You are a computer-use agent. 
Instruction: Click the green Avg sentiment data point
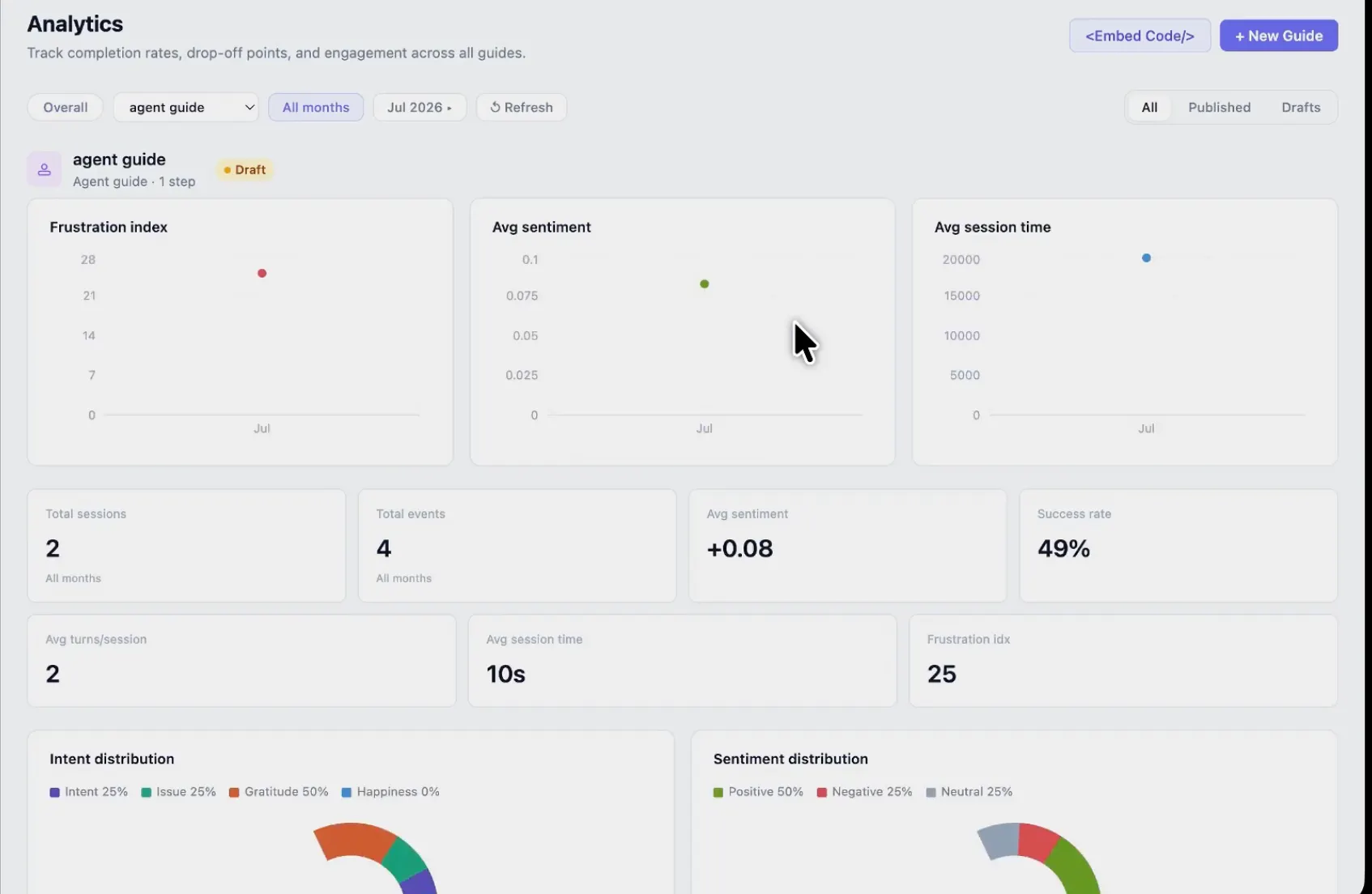[705, 283]
